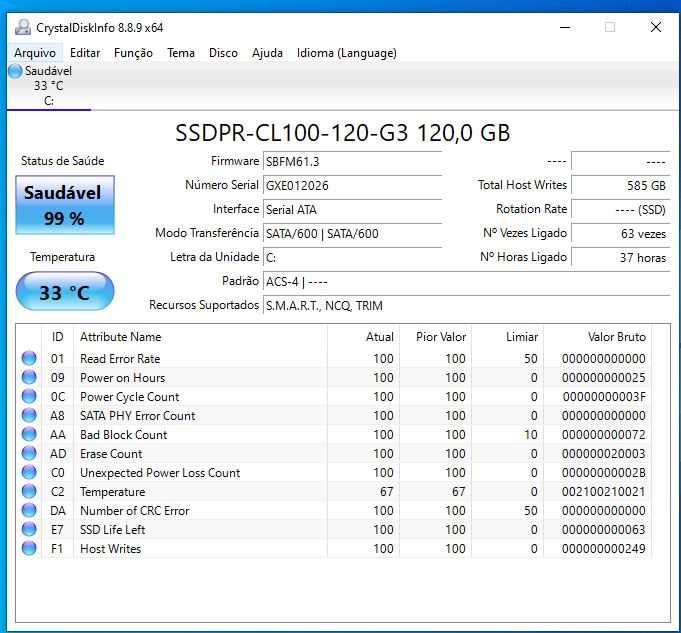Screen dimensions: 681x633
Task: Open the Editar menu
Action: pos(85,53)
